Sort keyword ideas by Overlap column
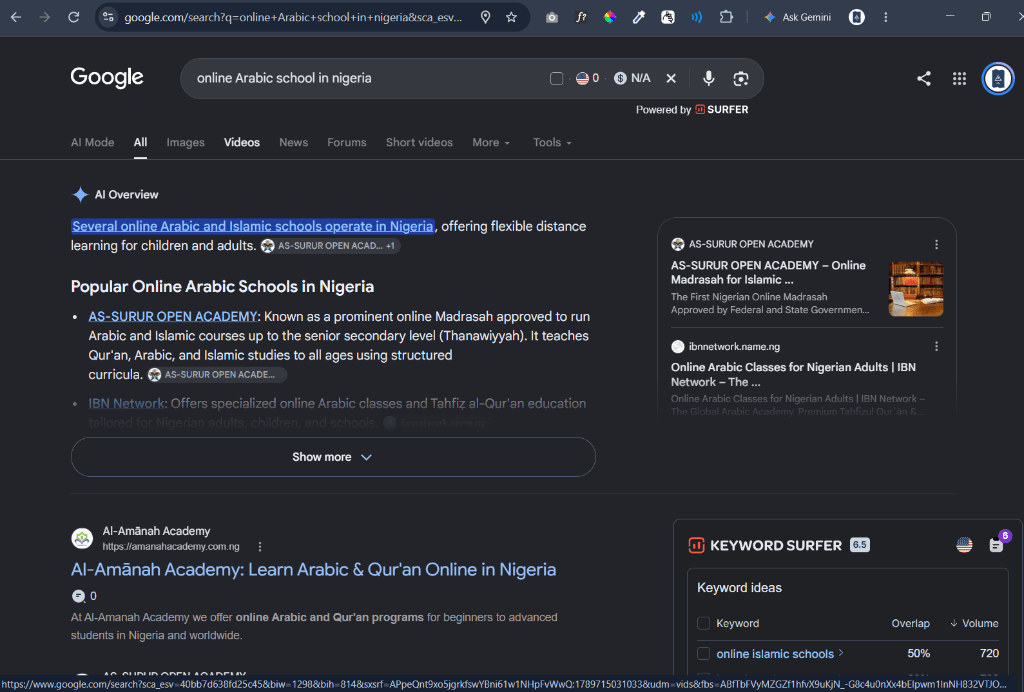The image size is (1024, 692). [x=910, y=623]
